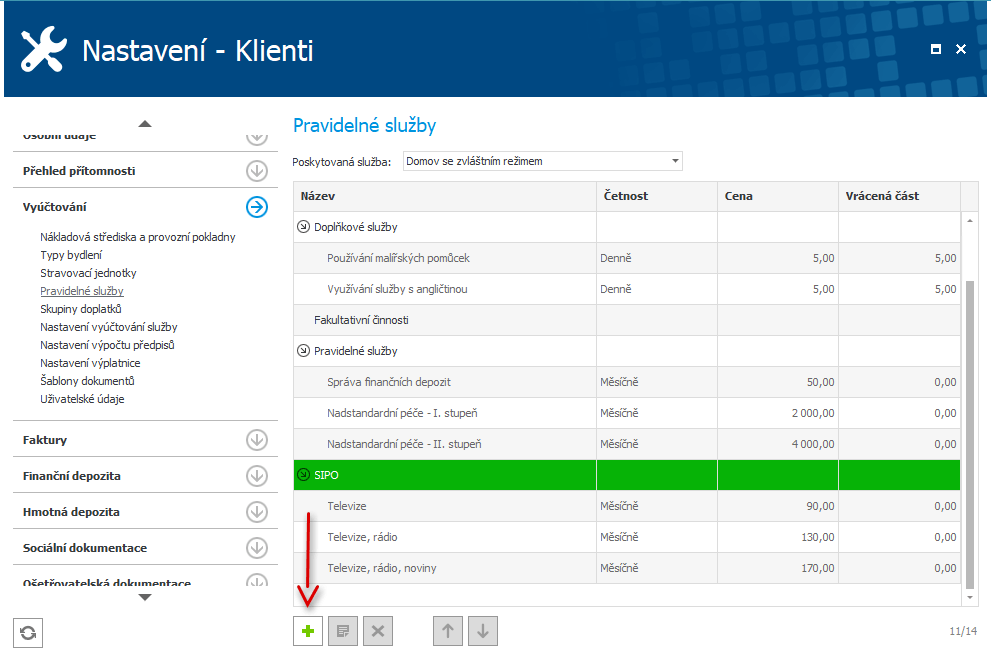Sort by the Název column header

point(445,196)
